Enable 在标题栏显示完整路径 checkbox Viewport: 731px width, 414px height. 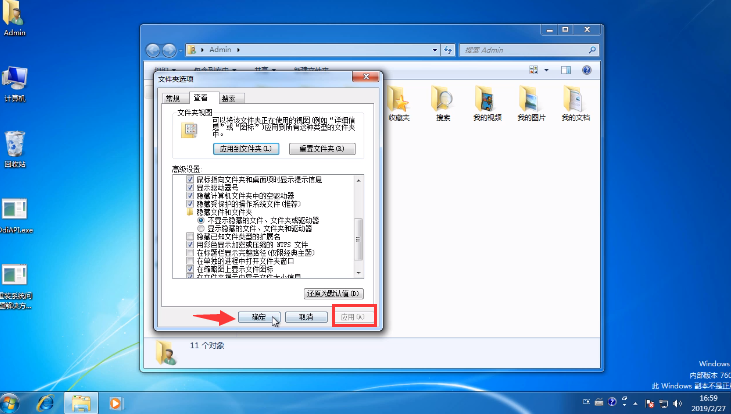pyautogui.click(x=190, y=253)
